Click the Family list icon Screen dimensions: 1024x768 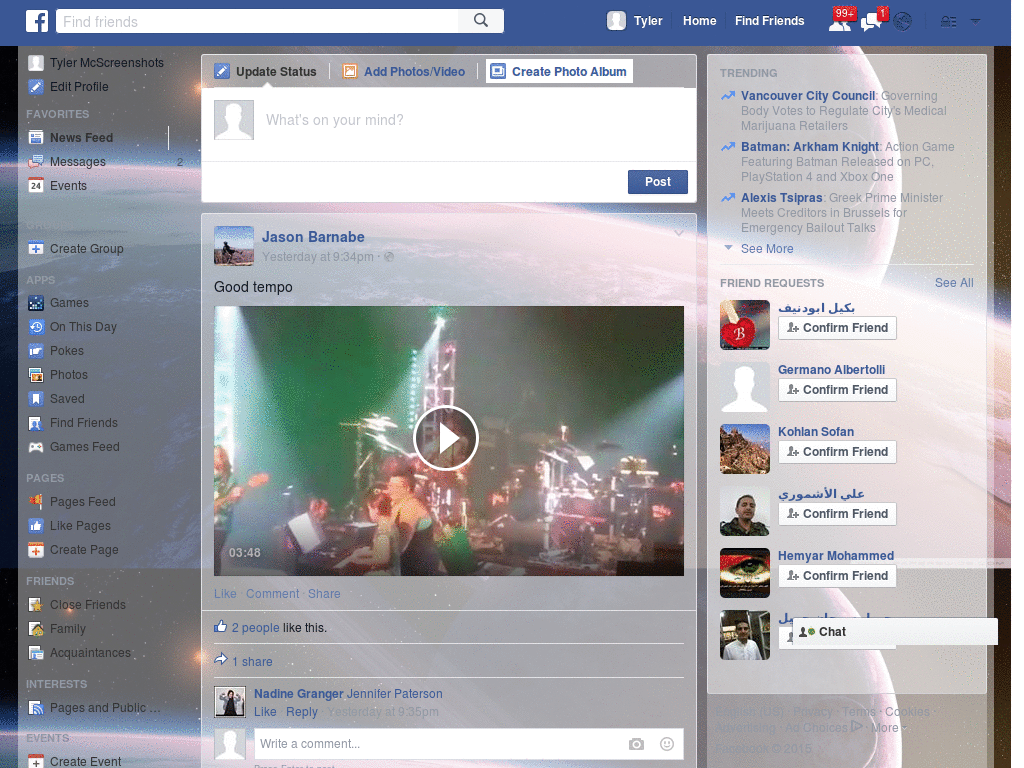(36, 629)
